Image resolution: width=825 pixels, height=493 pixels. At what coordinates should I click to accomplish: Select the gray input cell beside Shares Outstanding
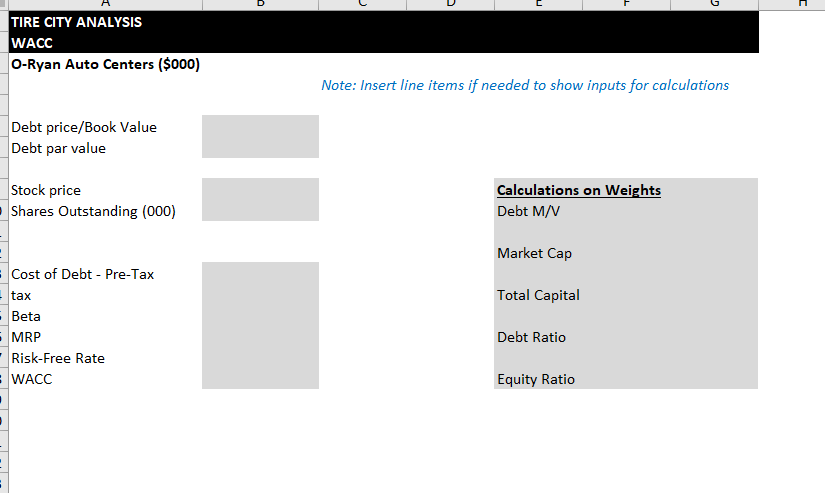point(260,210)
